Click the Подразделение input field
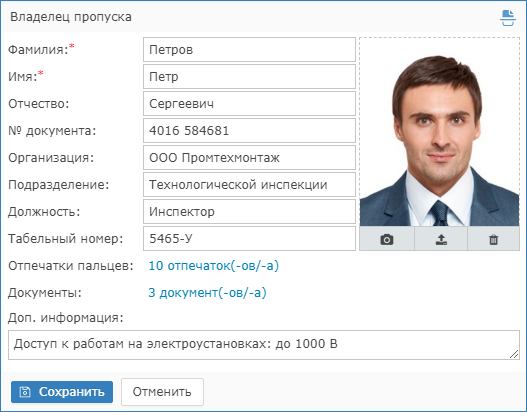Viewport: 527px width, 412px height. pyautogui.click(x=249, y=184)
